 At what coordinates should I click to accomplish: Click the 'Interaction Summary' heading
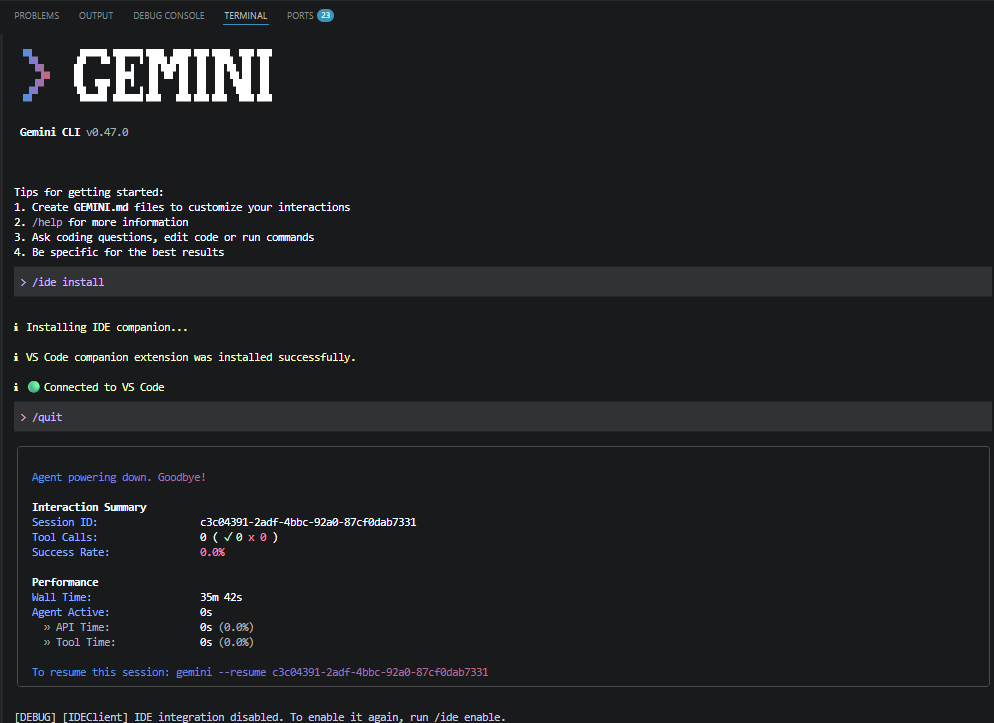pos(89,507)
